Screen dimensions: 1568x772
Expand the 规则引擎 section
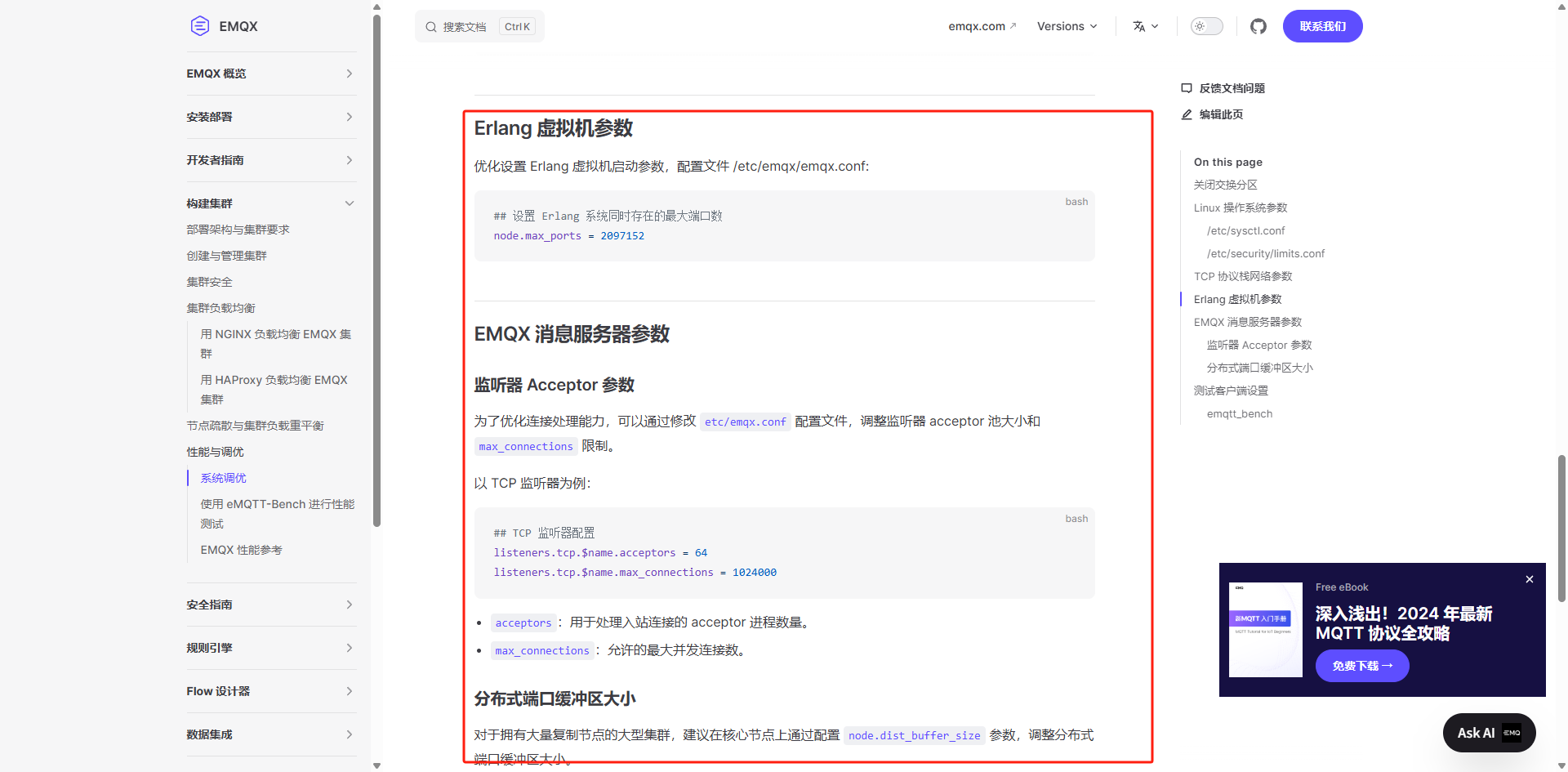[x=271, y=648]
